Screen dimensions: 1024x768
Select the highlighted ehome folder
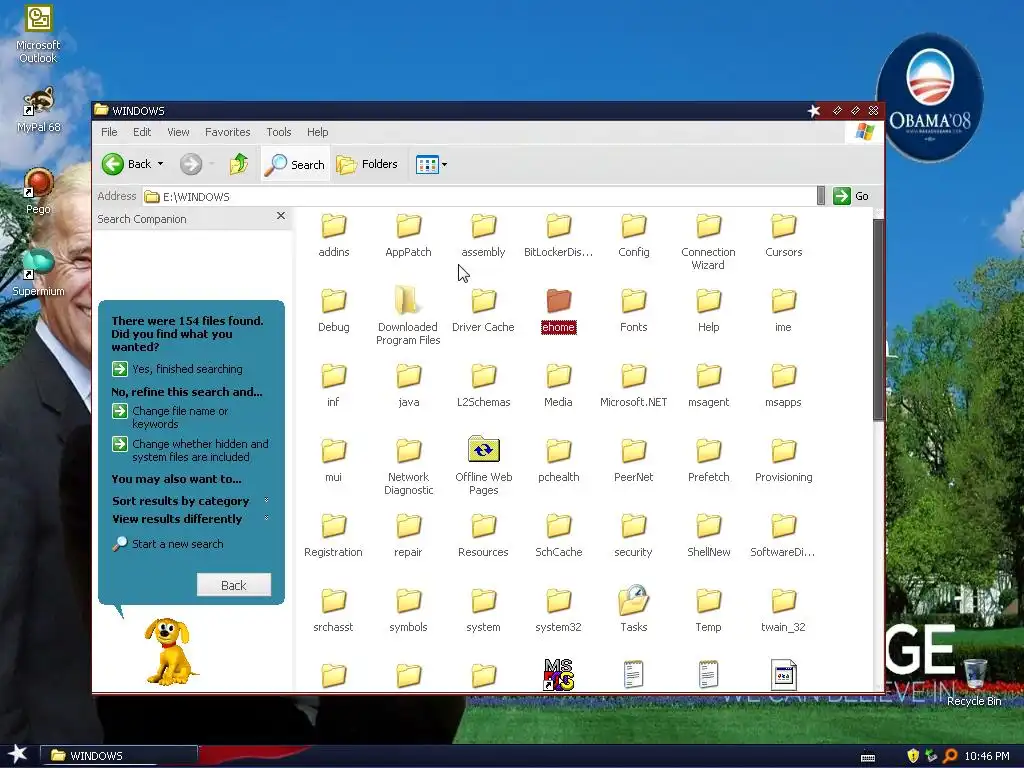[558, 310]
